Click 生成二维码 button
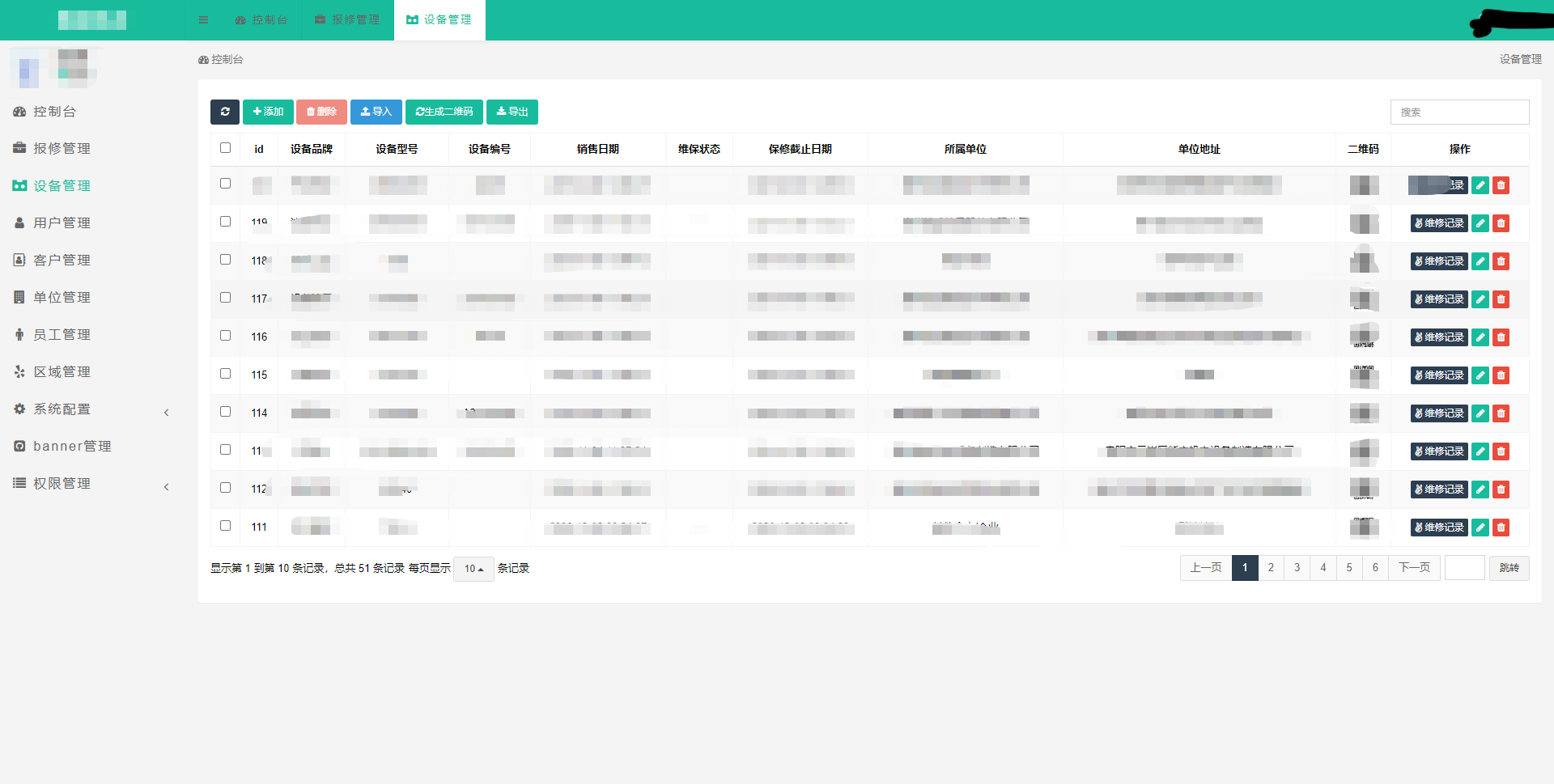This screenshot has width=1554, height=784. click(x=444, y=112)
